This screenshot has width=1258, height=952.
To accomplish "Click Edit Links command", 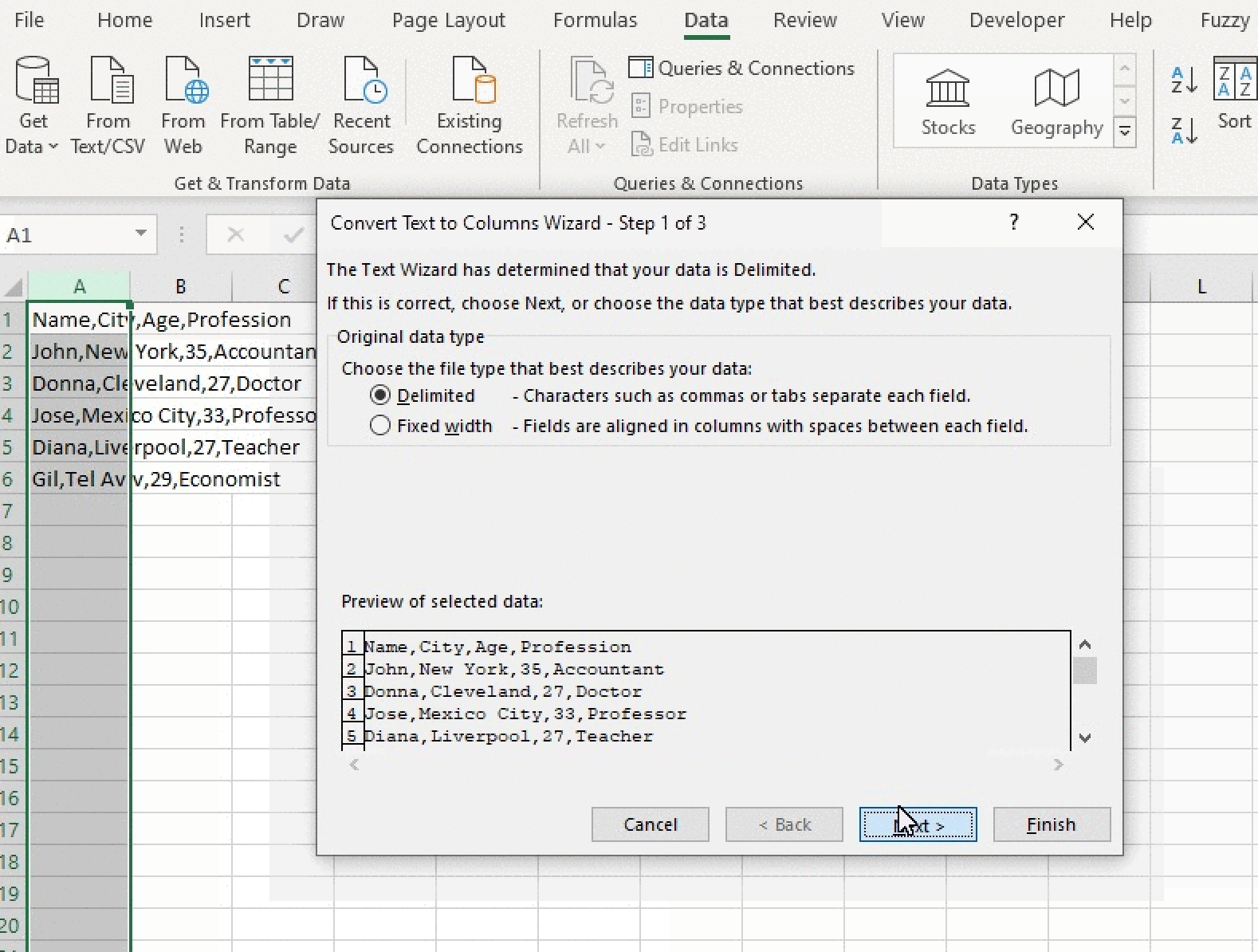I will click(684, 144).
